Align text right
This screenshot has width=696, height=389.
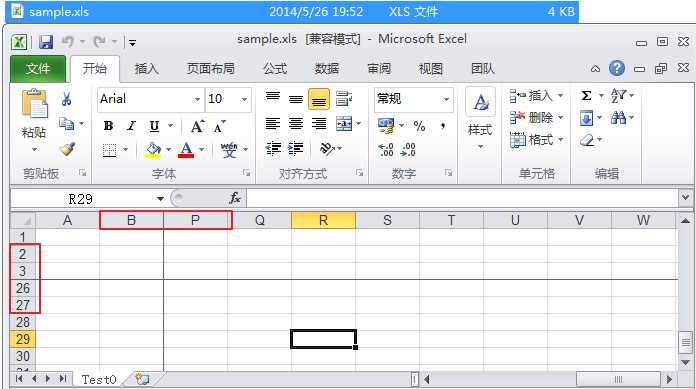click(x=319, y=123)
